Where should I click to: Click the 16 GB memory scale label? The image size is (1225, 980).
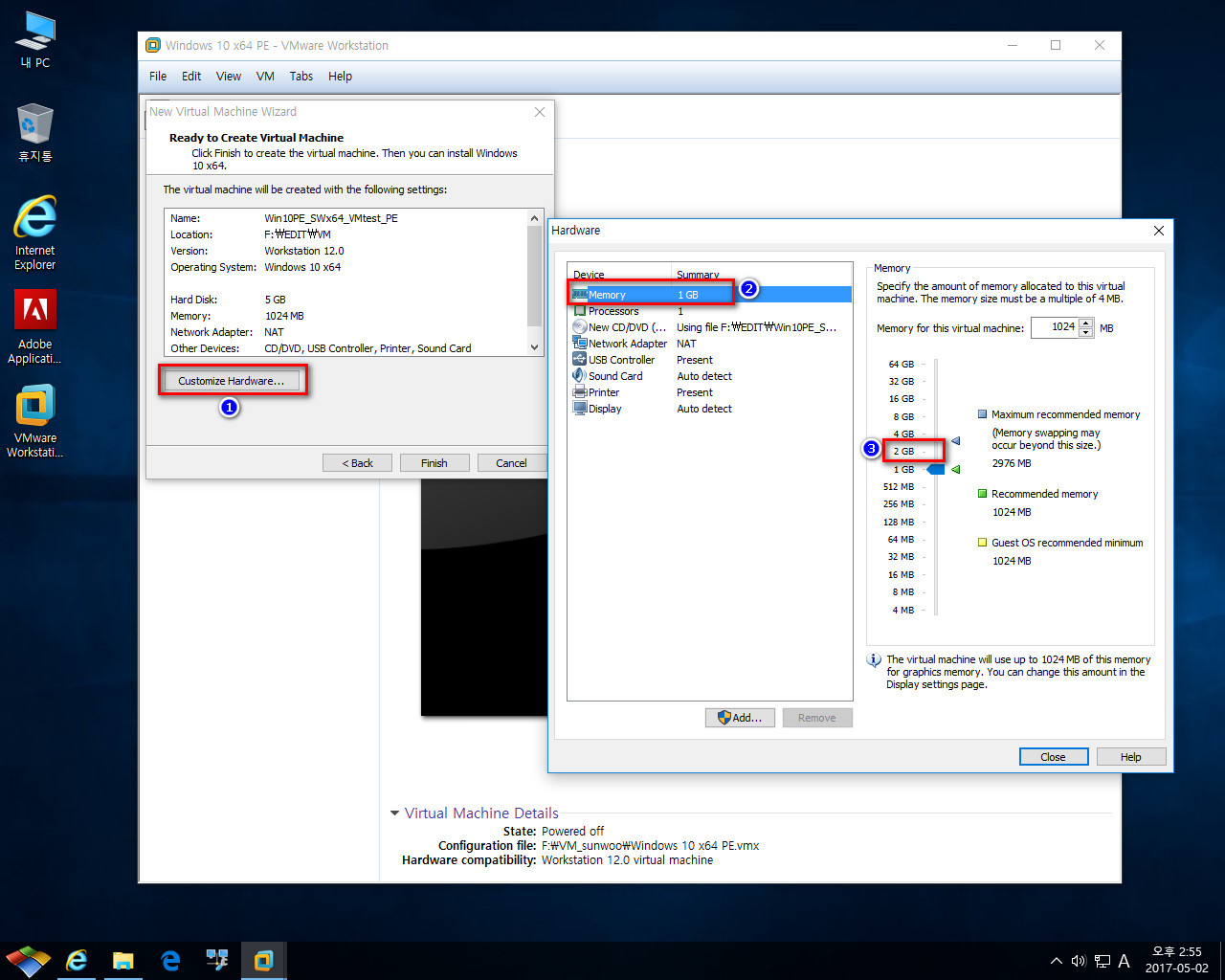pos(902,399)
